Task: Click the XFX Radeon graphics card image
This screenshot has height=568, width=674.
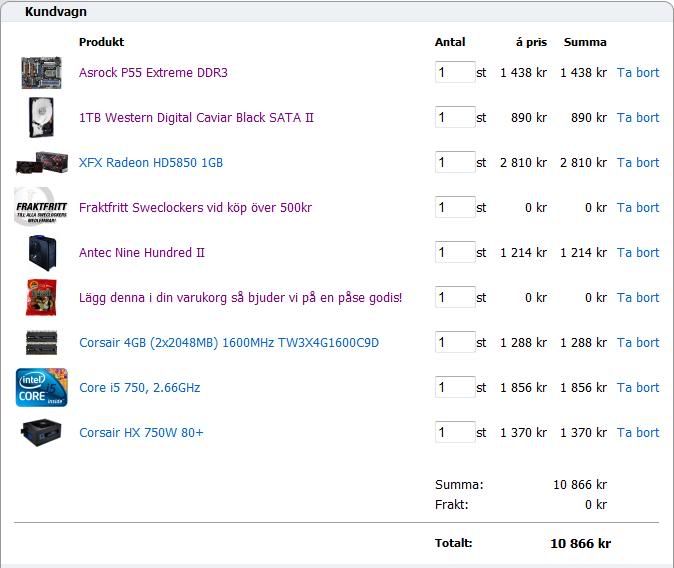Action: tap(41, 163)
